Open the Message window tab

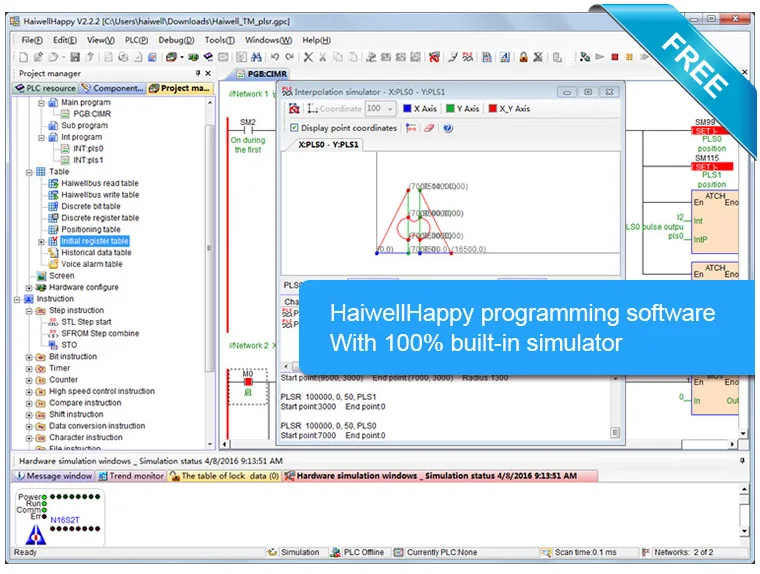(x=53, y=476)
